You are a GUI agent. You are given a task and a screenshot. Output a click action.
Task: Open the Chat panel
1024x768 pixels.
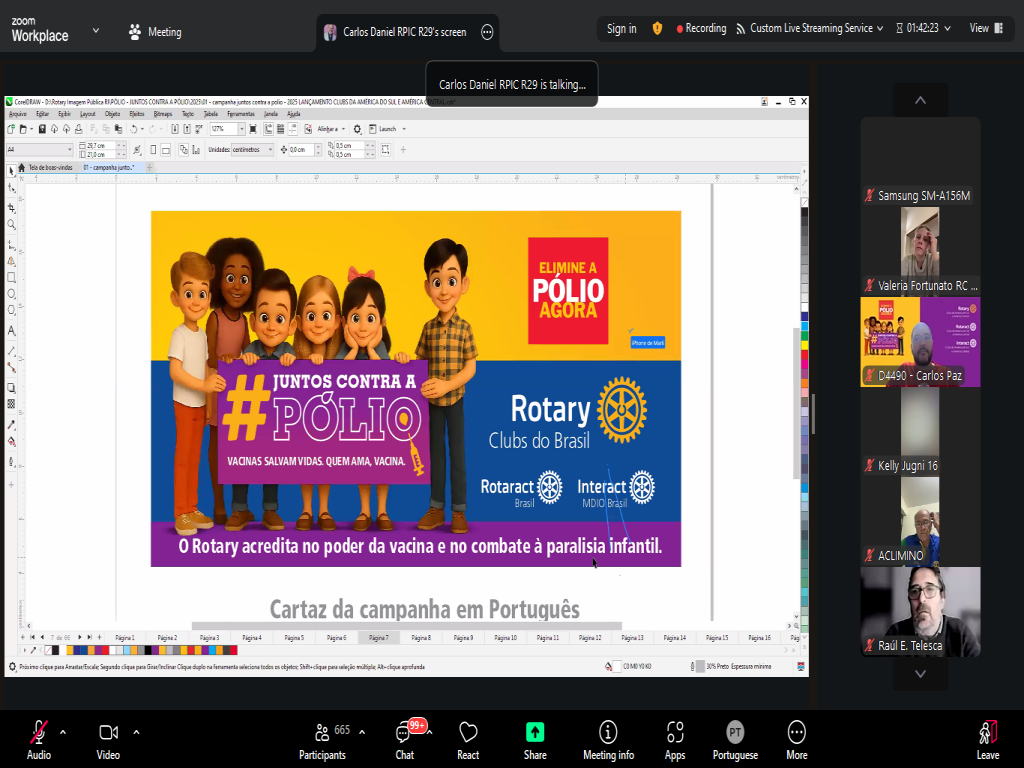coord(405,738)
